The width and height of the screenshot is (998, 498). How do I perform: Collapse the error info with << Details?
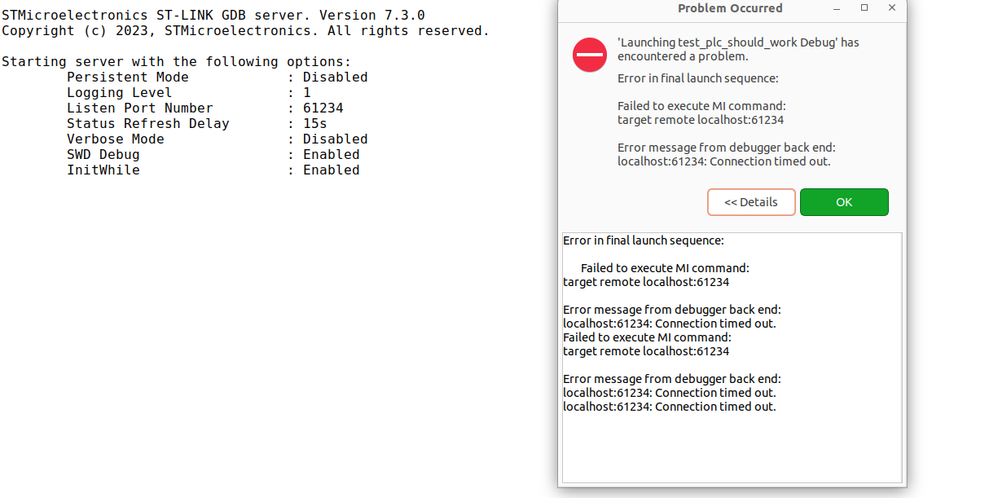point(751,202)
